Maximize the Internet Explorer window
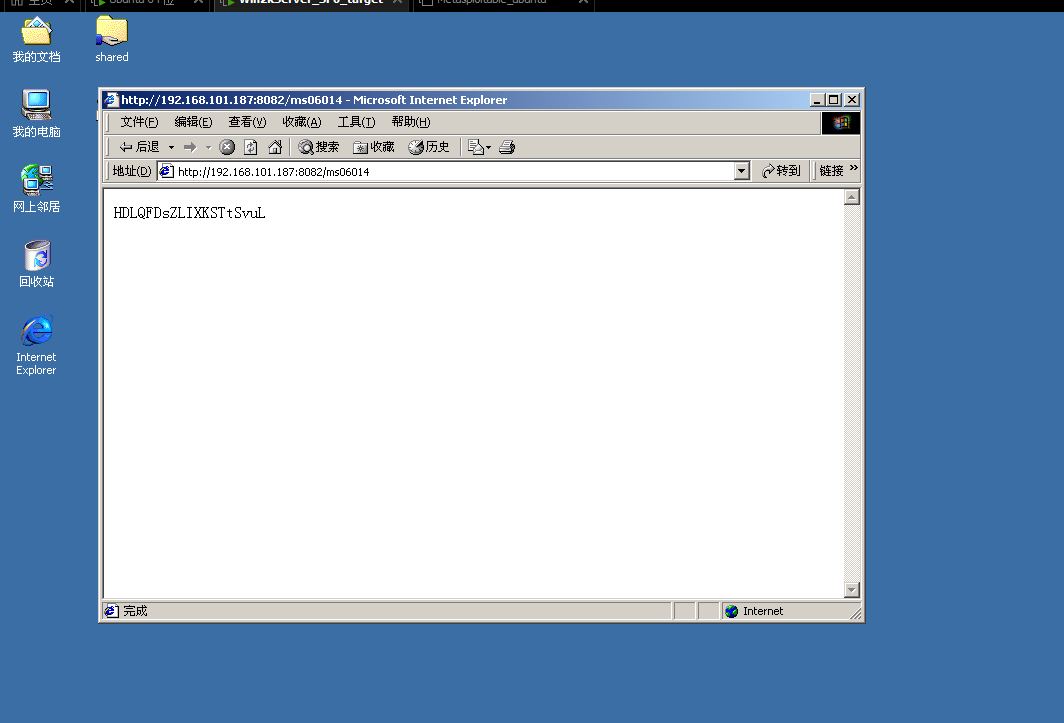This screenshot has height=723, width=1064. [834, 100]
